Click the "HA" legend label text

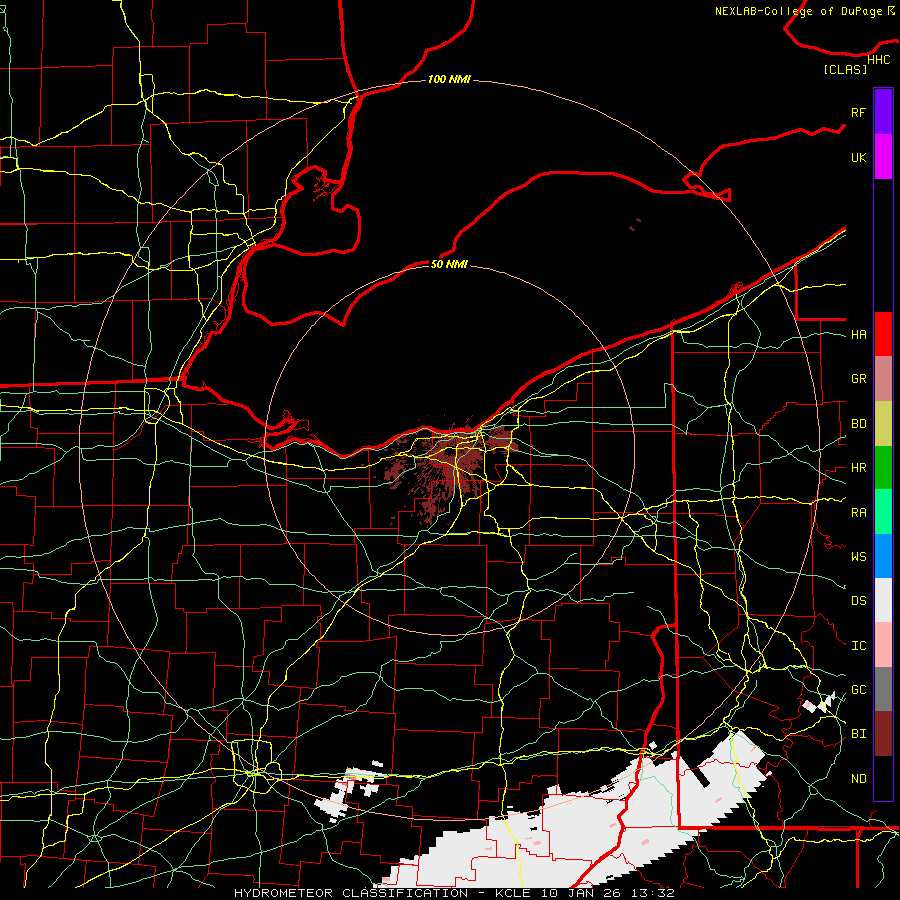click(858, 335)
